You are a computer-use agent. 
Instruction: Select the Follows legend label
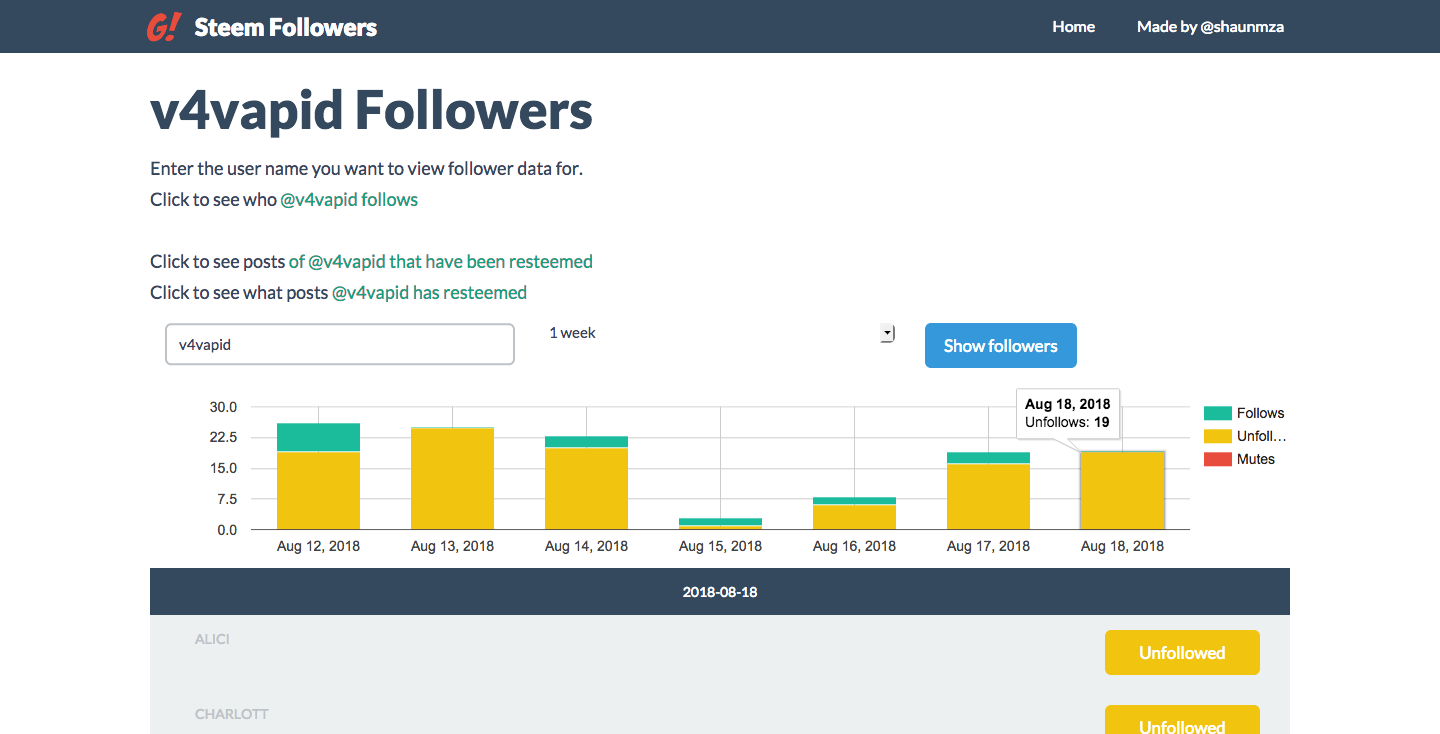point(1260,413)
